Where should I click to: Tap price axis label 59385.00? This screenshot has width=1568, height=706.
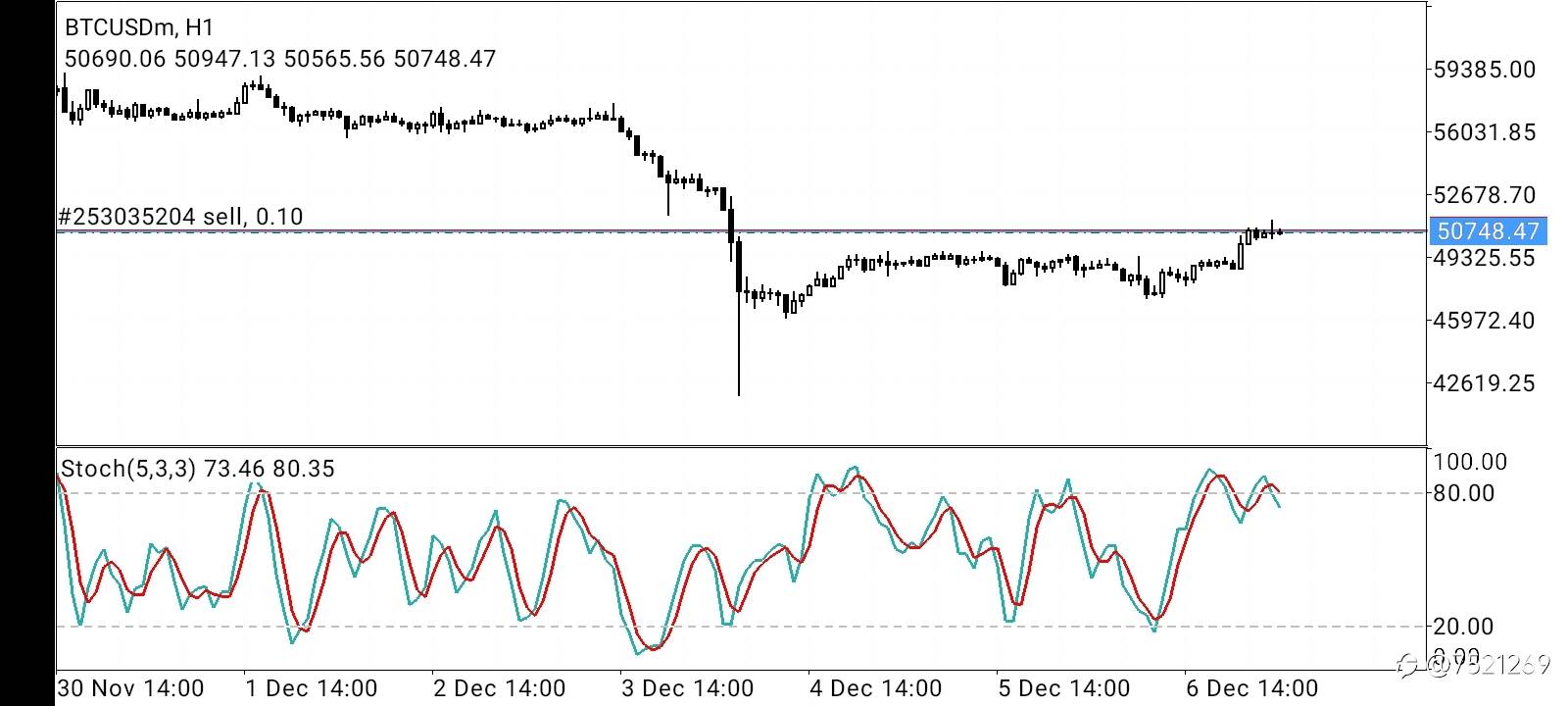pos(1484,70)
